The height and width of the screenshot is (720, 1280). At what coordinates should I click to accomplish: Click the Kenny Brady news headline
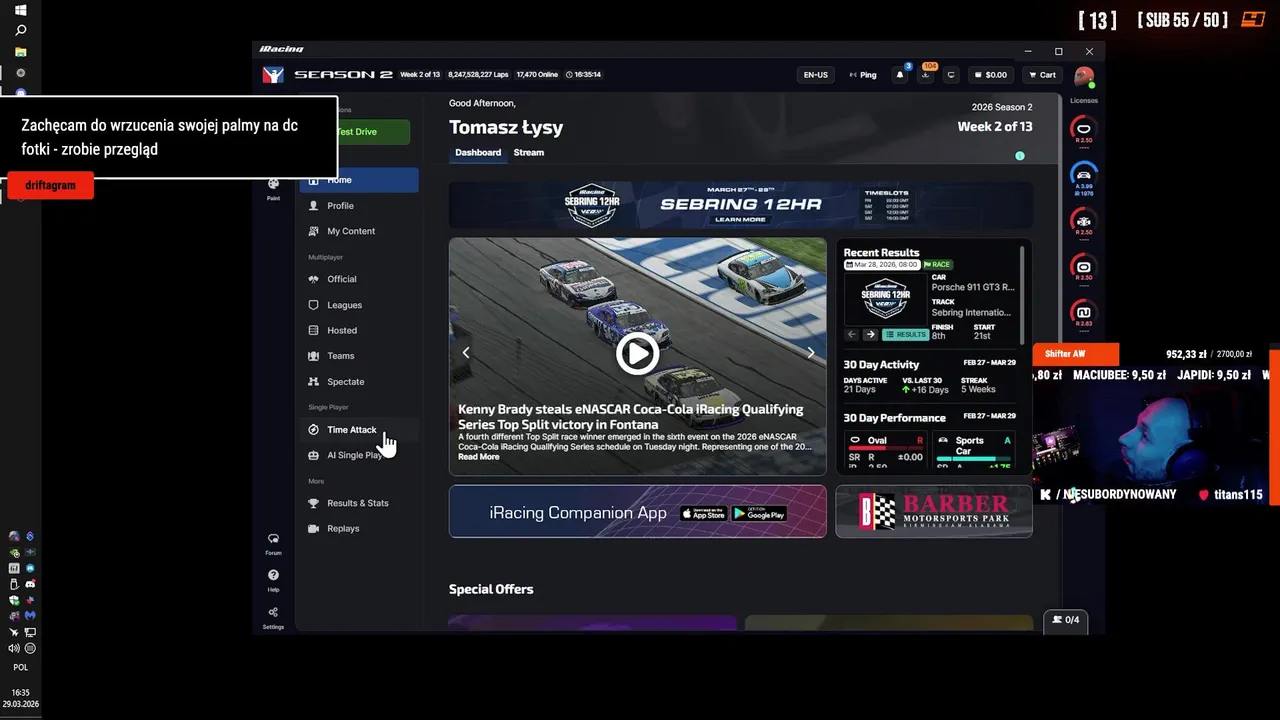pyautogui.click(x=630, y=417)
